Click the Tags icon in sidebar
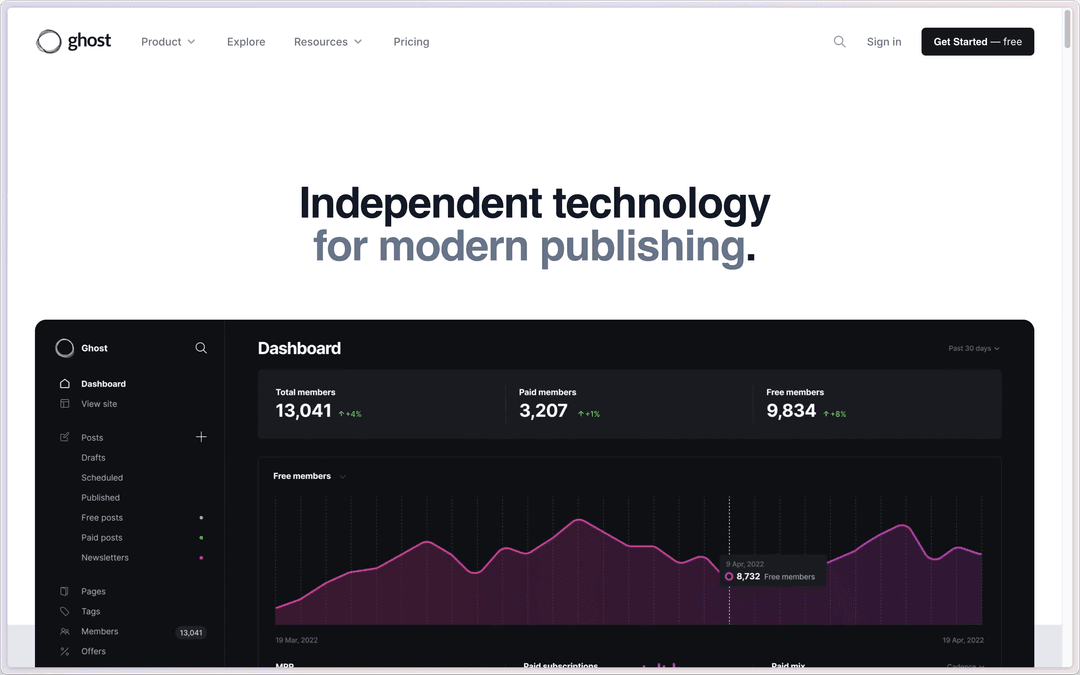Screen dimensions: 1080x675 click(65, 611)
